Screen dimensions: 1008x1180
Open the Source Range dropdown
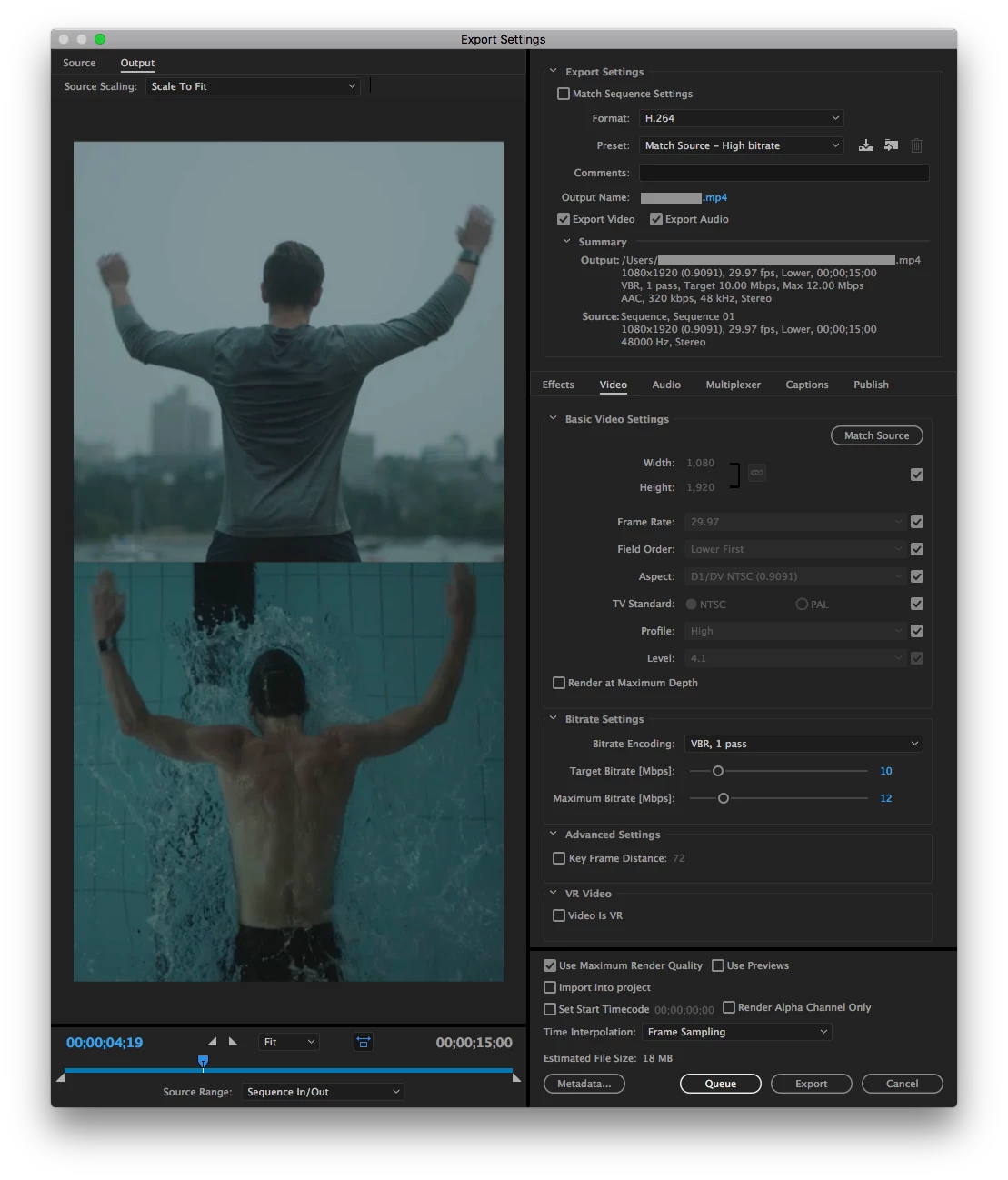[x=323, y=1092]
